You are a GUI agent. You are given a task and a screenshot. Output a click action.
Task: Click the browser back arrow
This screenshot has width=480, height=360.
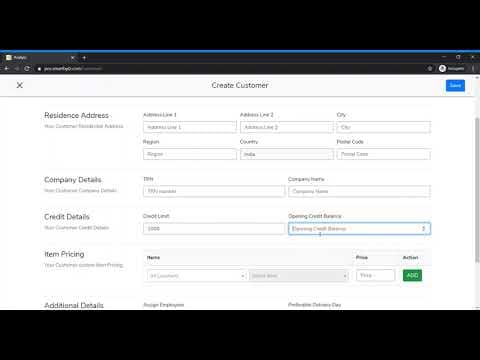click(6, 69)
